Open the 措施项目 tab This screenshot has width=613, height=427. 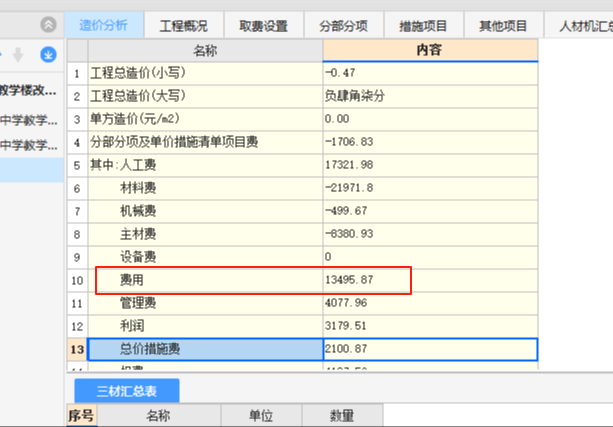(423, 26)
